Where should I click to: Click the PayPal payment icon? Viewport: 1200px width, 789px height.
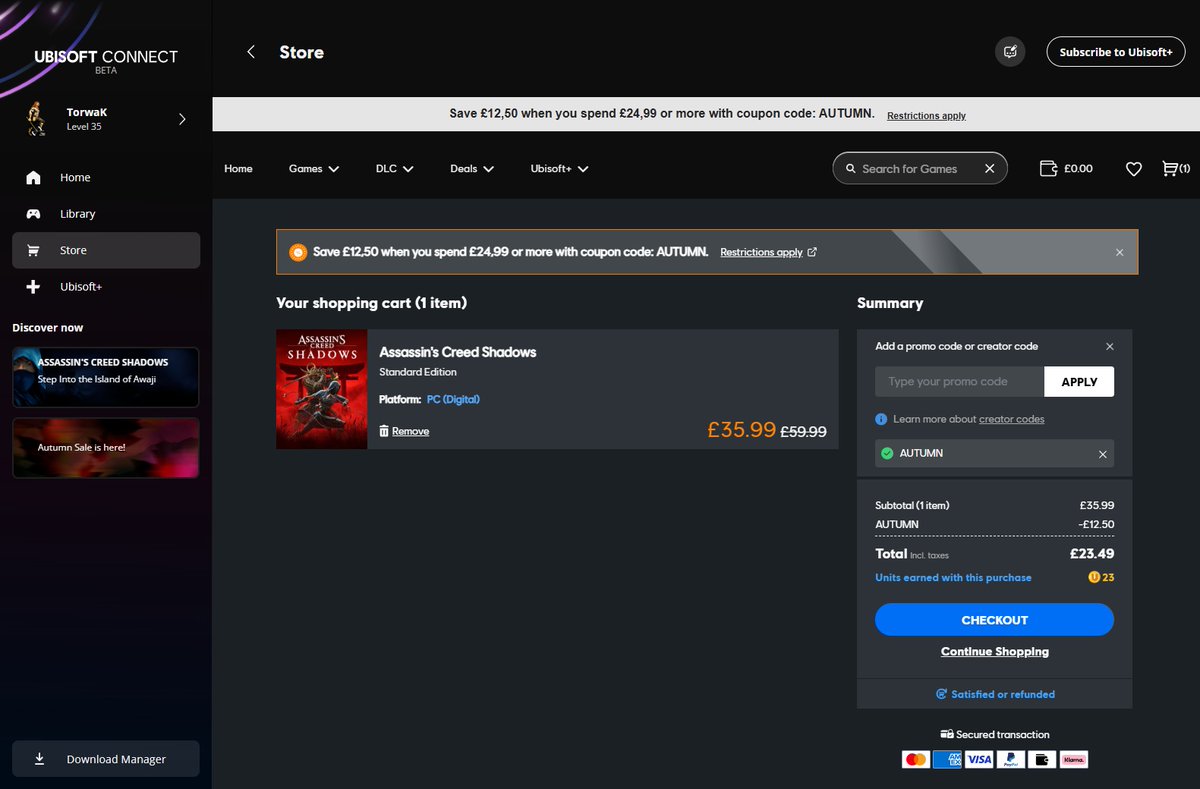[1011, 760]
